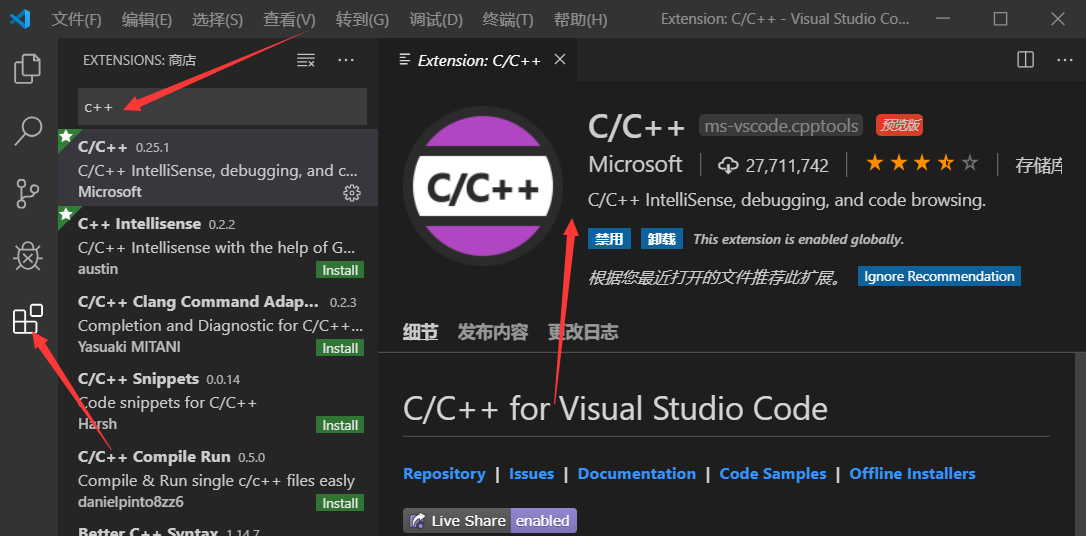Open the Repository link
The image size is (1086, 536).
pos(444,474)
